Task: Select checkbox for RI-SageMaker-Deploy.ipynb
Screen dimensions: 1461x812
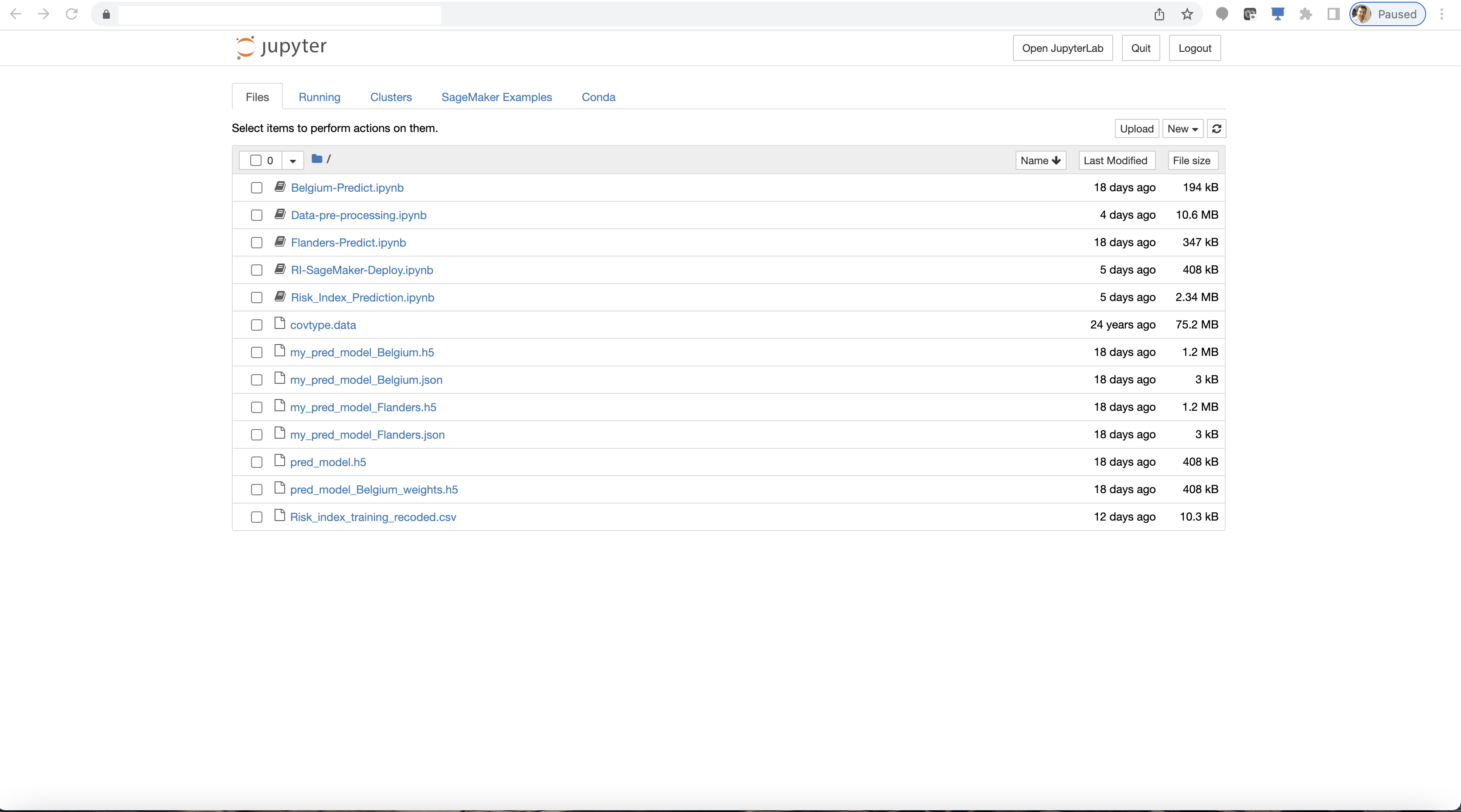Action: pyautogui.click(x=256, y=270)
